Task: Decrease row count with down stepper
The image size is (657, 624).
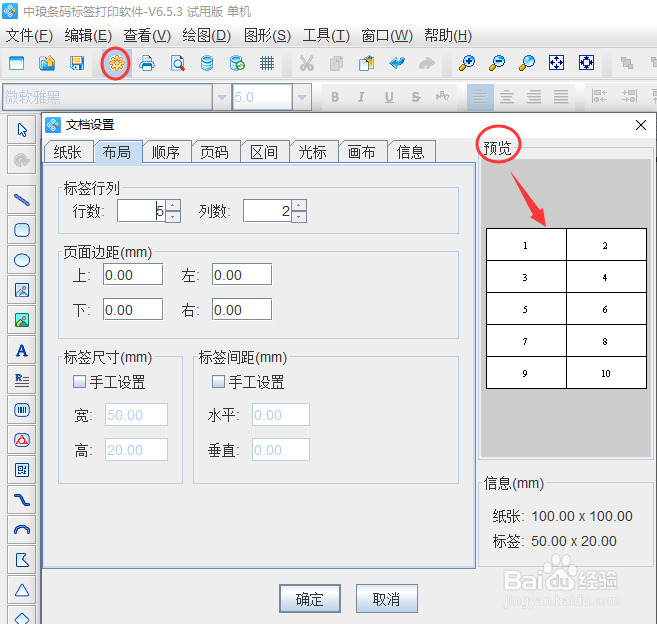Action: click(x=173, y=217)
